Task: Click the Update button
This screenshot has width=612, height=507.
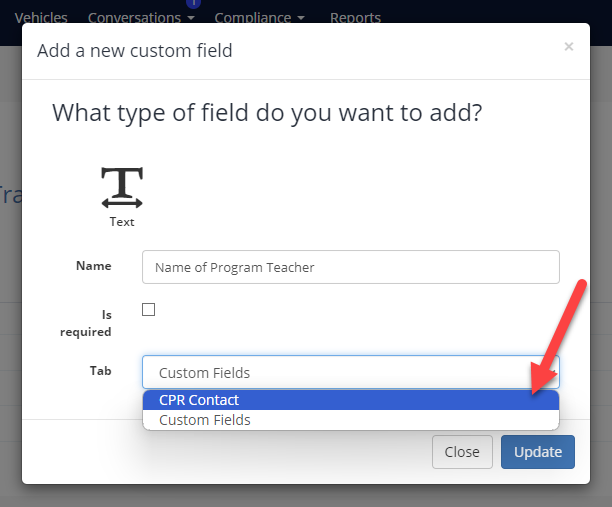Action: point(537,452)
